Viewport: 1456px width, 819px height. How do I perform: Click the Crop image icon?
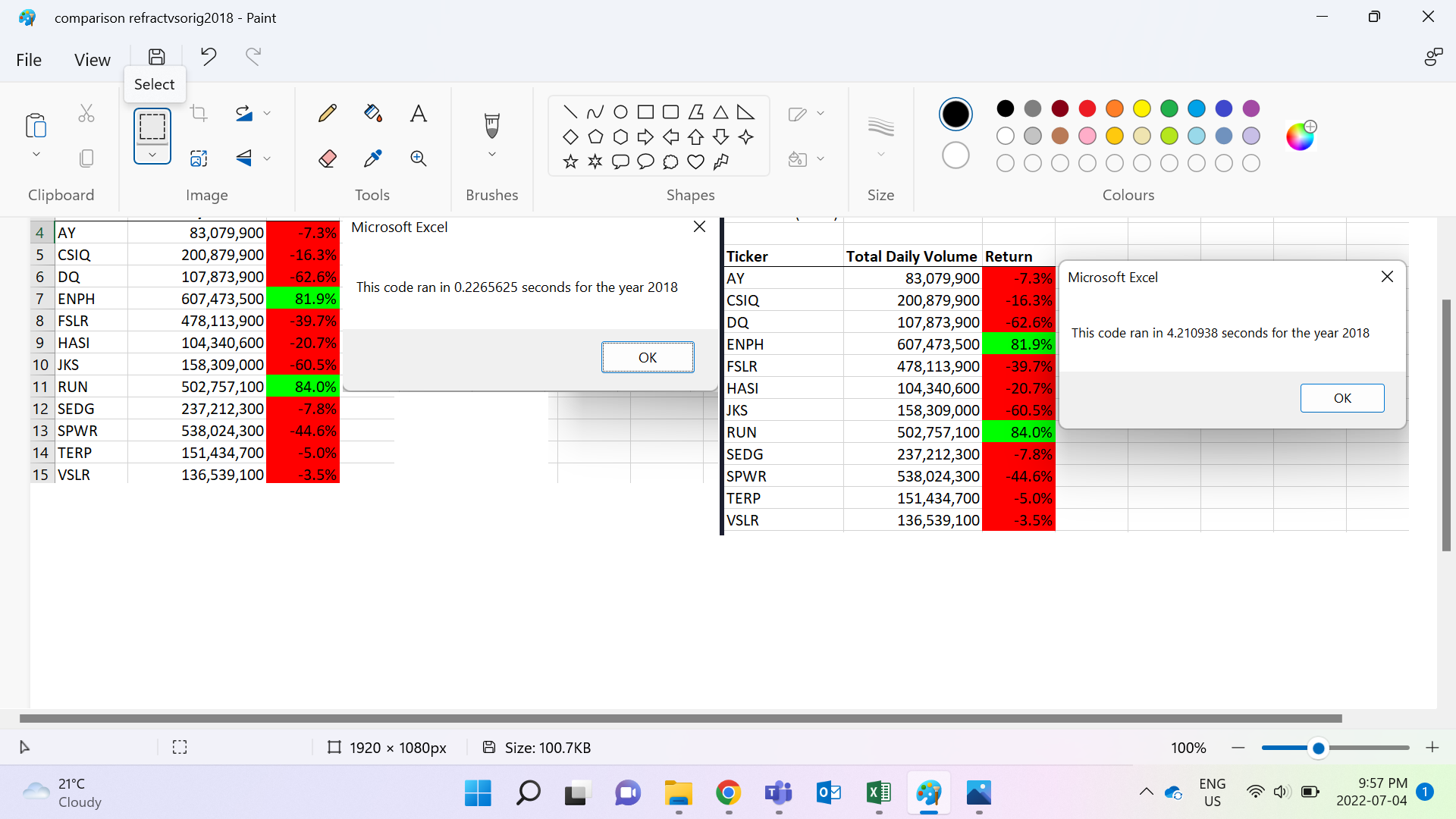pyautogui.click(x=199, y=114)
